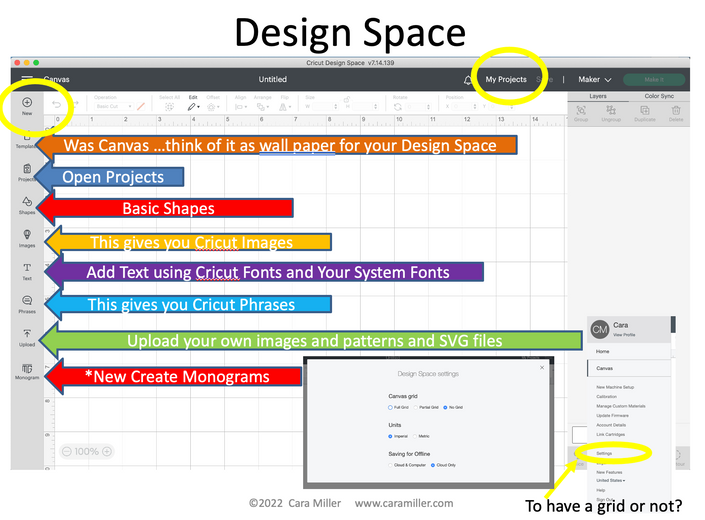Image resolution: width=705 pixels, height=520 pixels.
Task: Click the zoom out minus icon
Action: [x=67, y=451]
